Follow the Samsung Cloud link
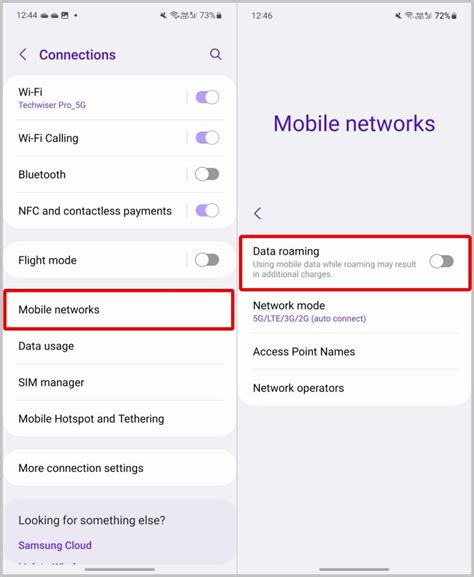474x577 pixels. pyautogui.click(x=55, y=545)
